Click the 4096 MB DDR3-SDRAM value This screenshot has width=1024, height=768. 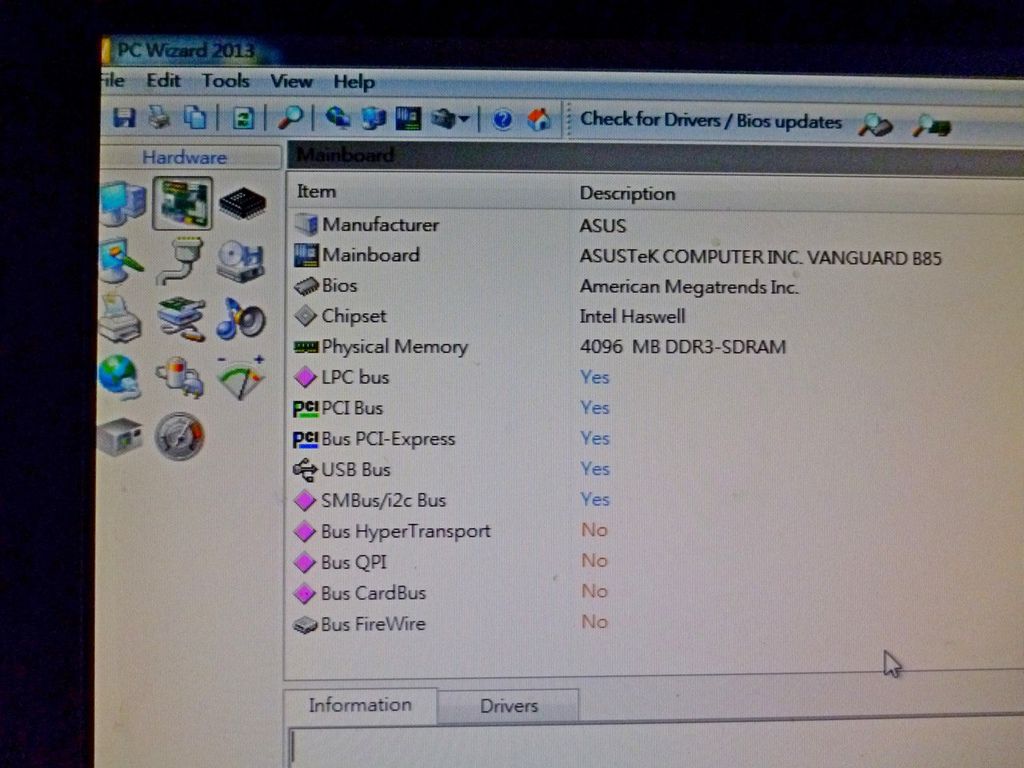coord(683,347)
